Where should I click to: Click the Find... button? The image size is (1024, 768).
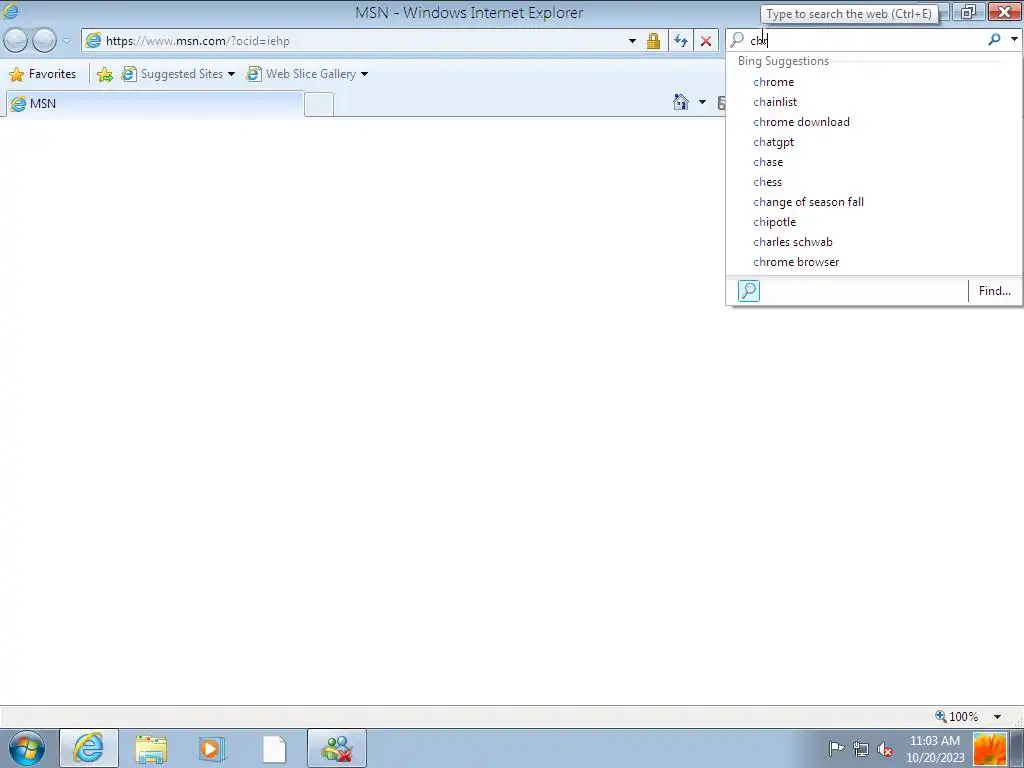tap(994, 291)
